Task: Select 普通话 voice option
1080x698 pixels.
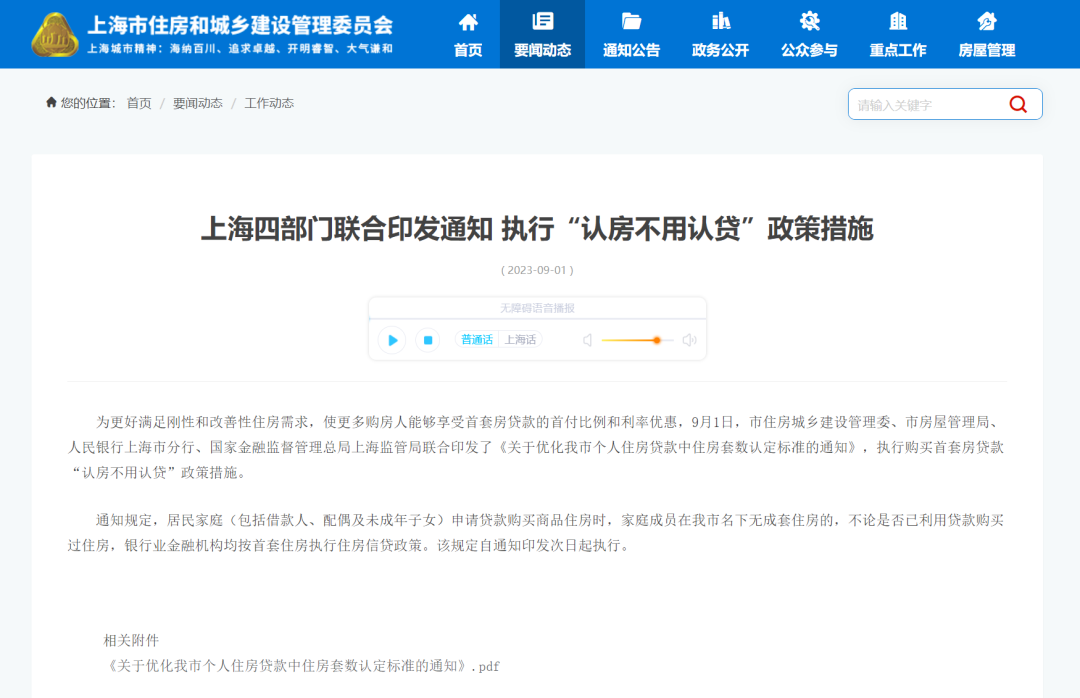Action: pyautogui.click(x=477, y=340)
